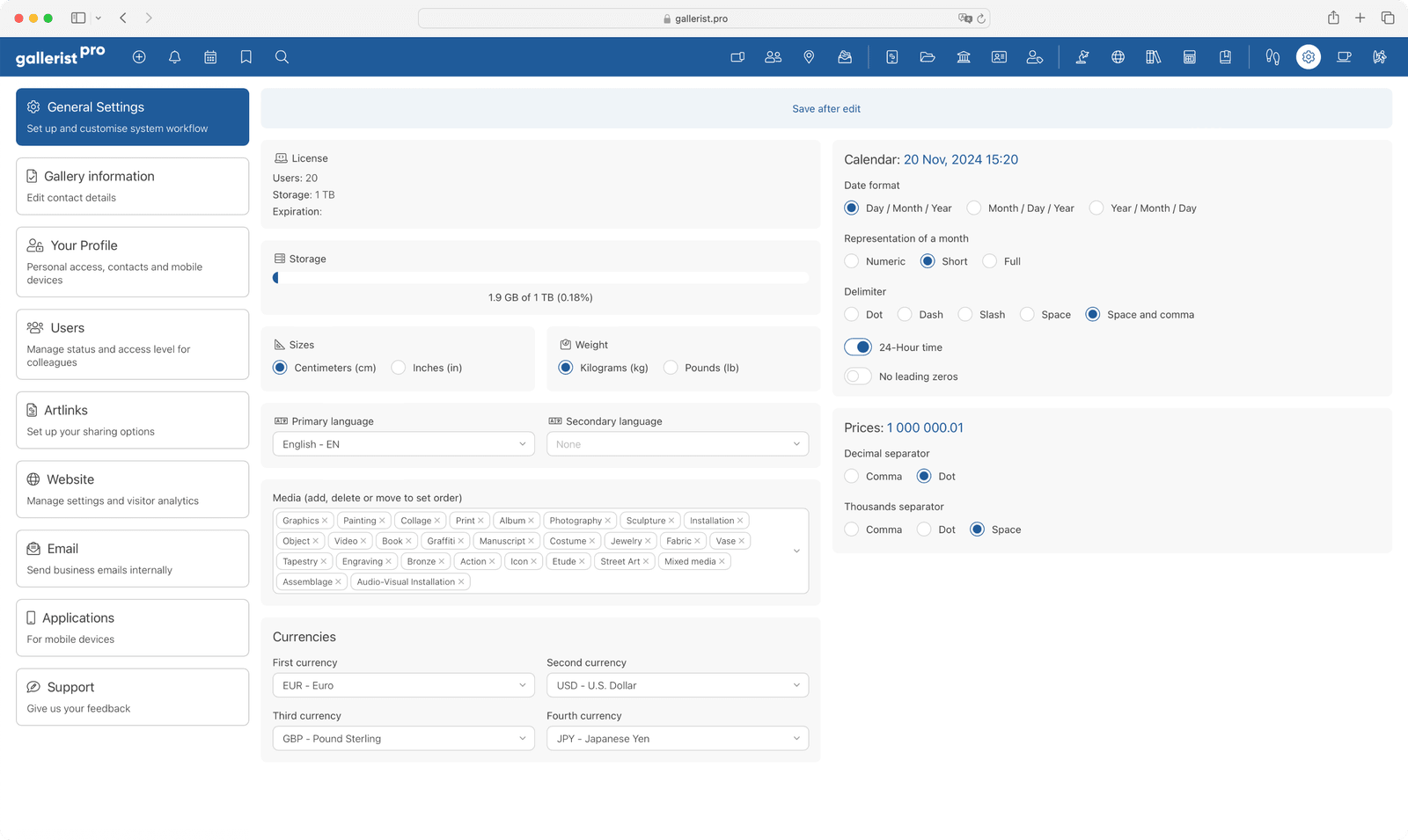Select Inches (in) radio button
The height and width of the screenshot is (840, 1408).
[x=400, y=368]
